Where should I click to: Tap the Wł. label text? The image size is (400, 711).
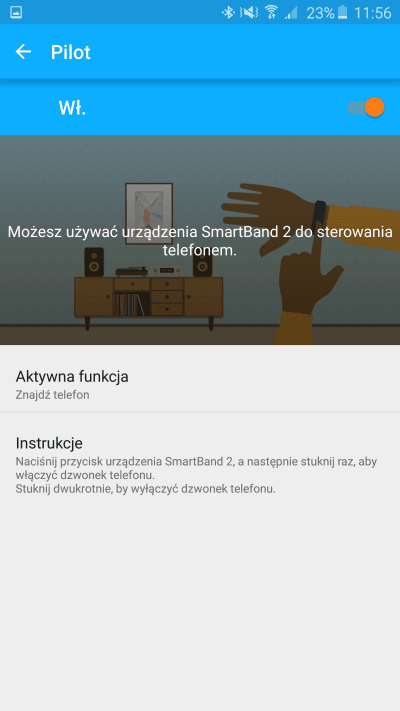[x=72, y=108]
